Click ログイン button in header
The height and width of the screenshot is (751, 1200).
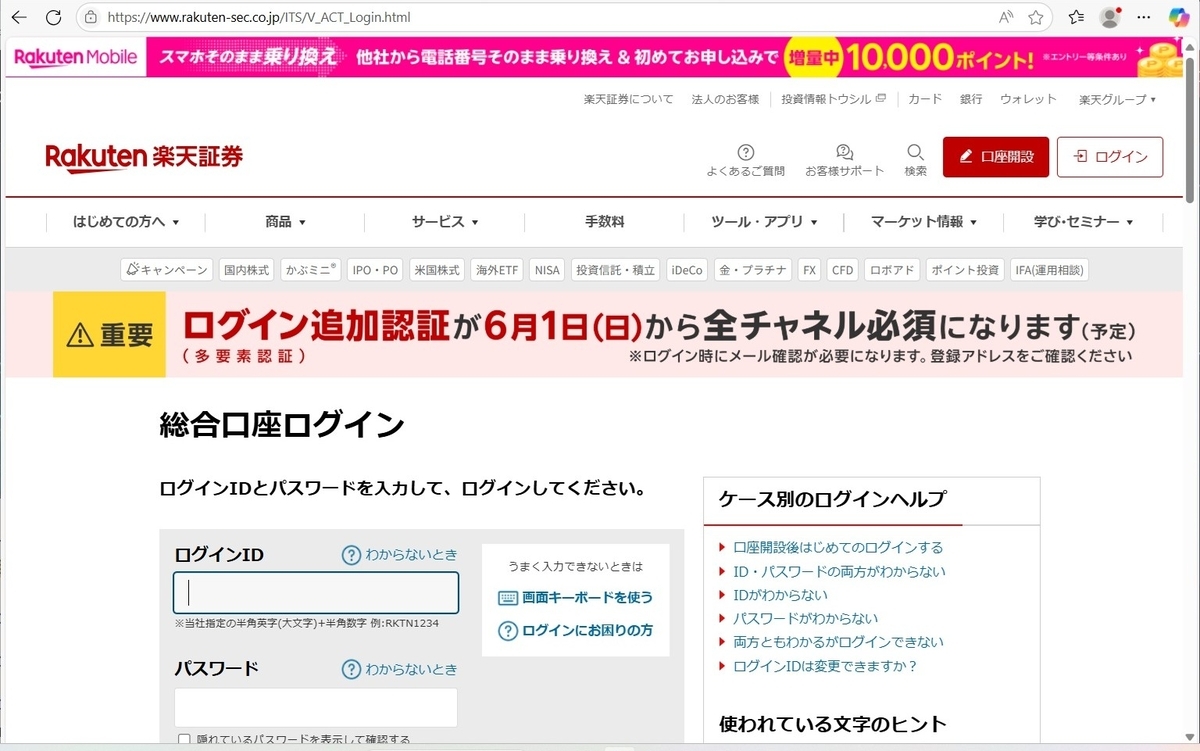tap(1110, 157)
